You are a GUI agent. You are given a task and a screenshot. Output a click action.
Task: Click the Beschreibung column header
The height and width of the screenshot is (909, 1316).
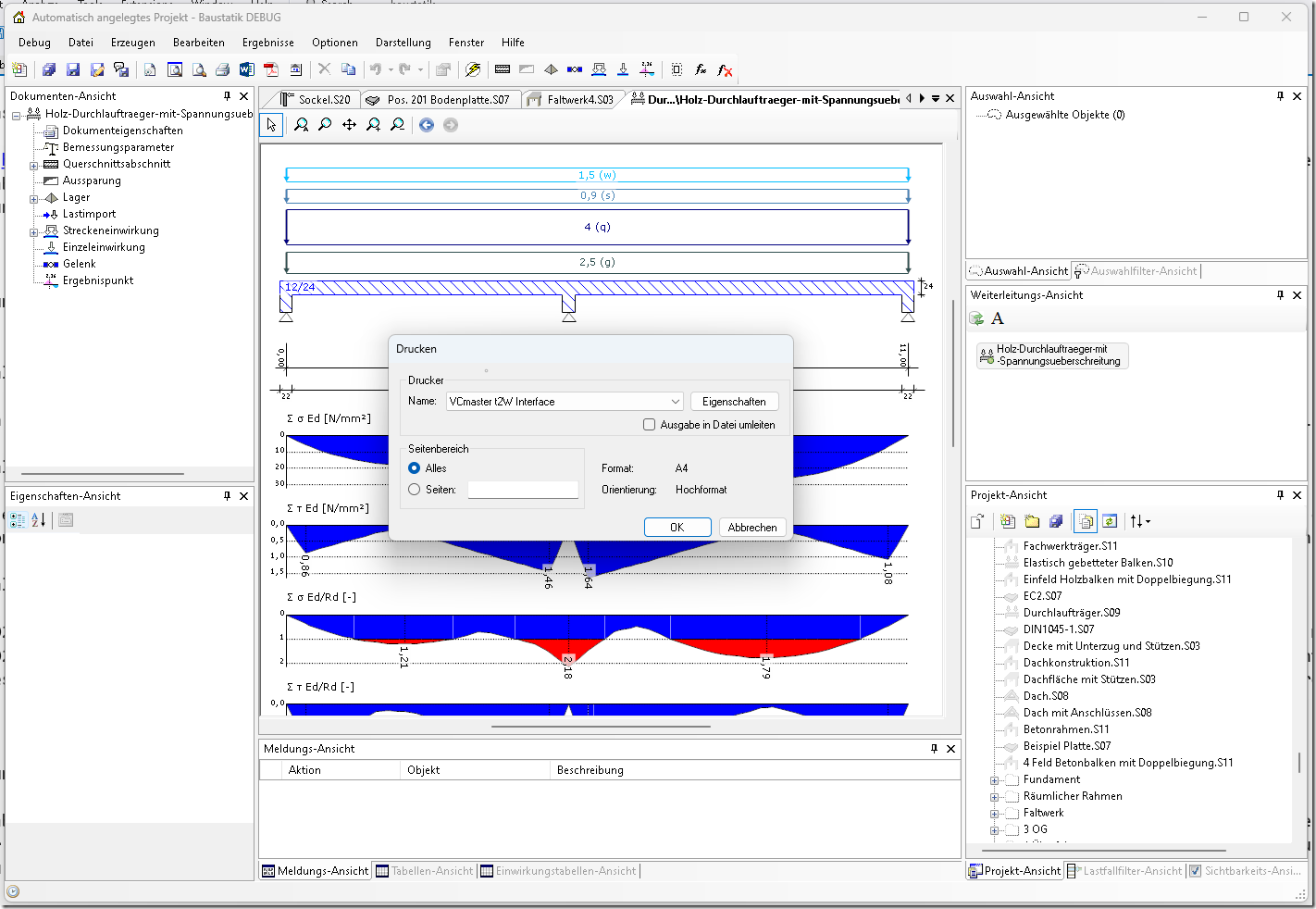(754, 770)
